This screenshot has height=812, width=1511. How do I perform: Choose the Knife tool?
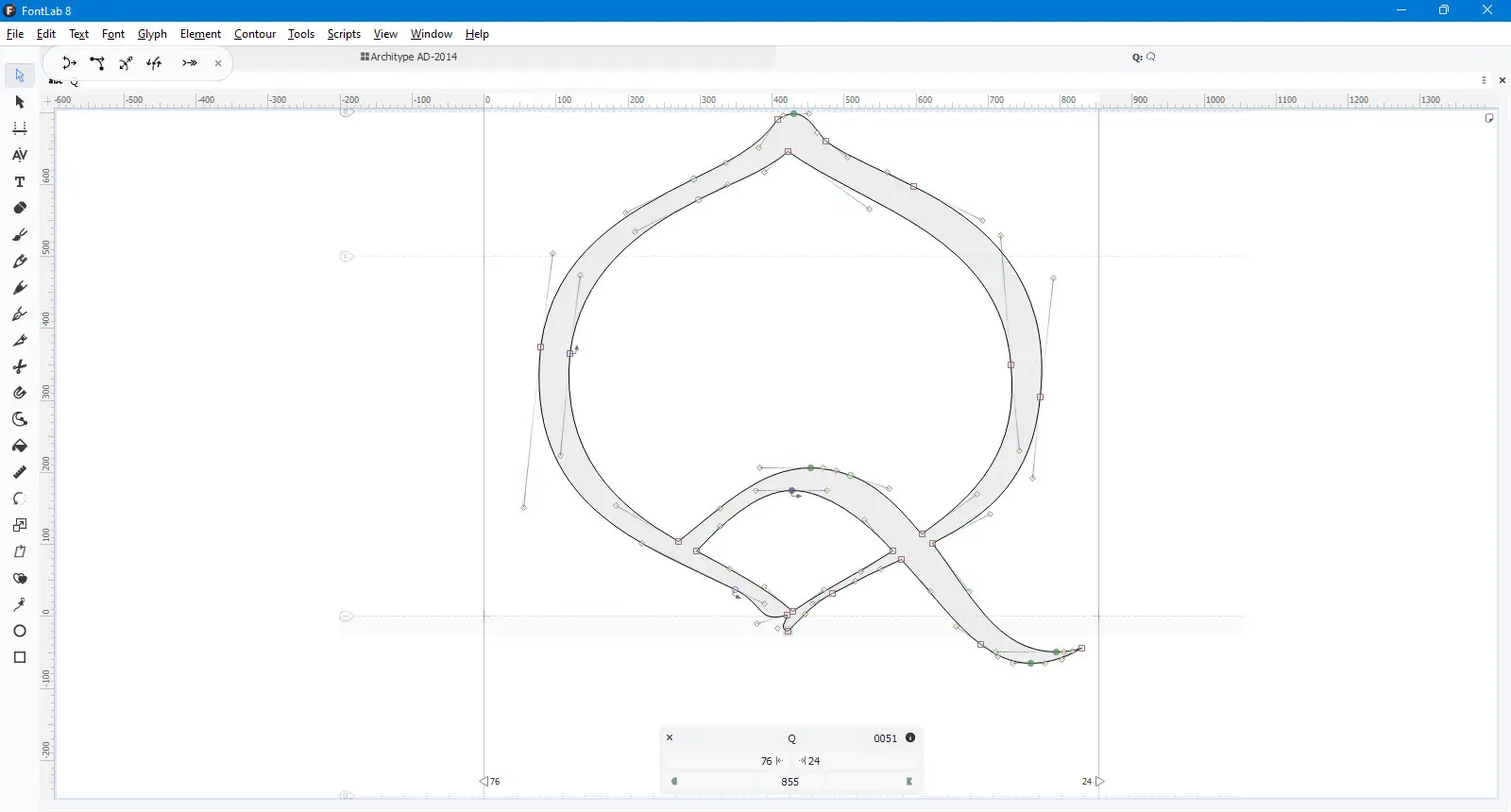point(20,340)
